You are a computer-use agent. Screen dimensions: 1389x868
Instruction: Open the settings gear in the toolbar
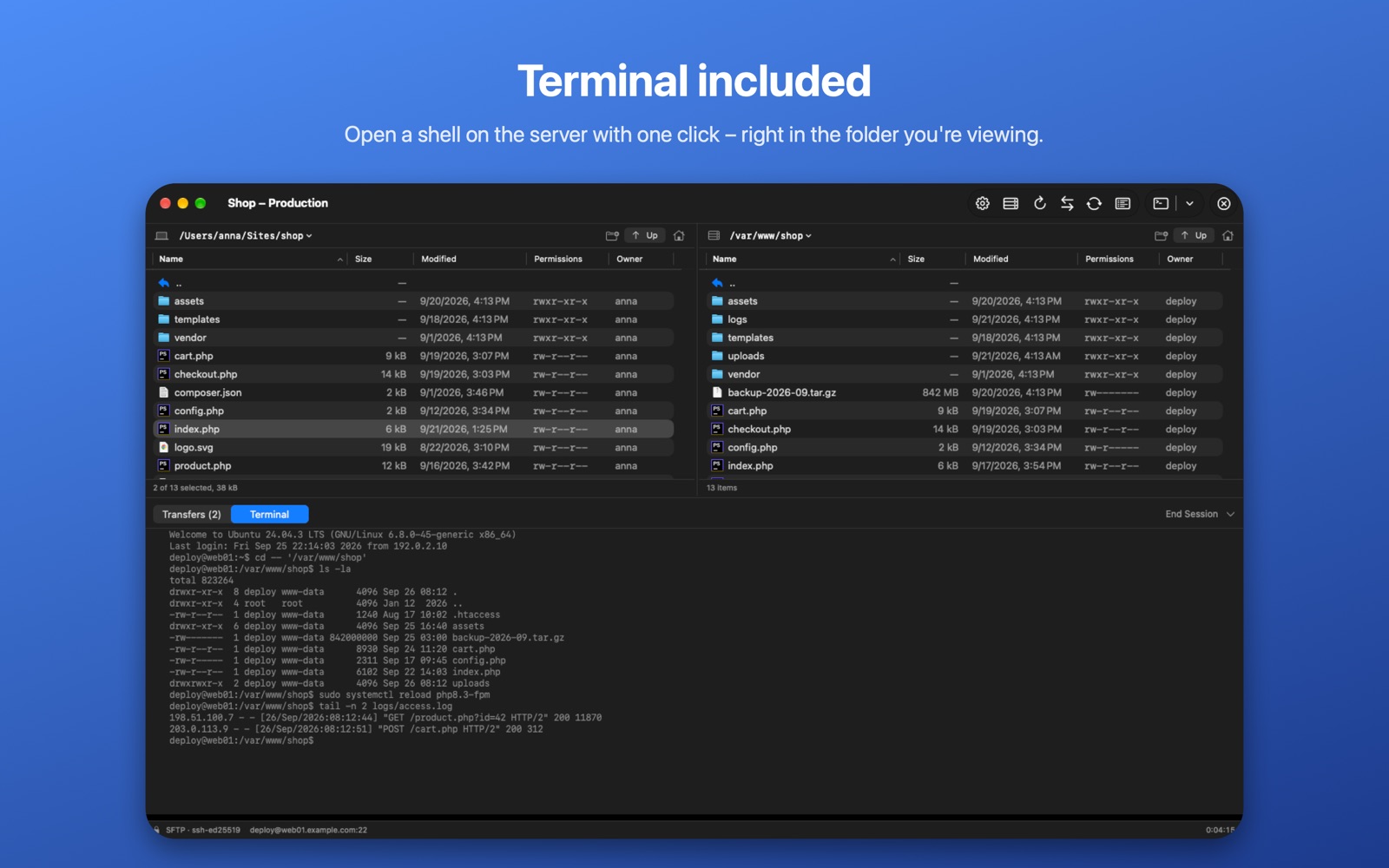coord(982,203)
